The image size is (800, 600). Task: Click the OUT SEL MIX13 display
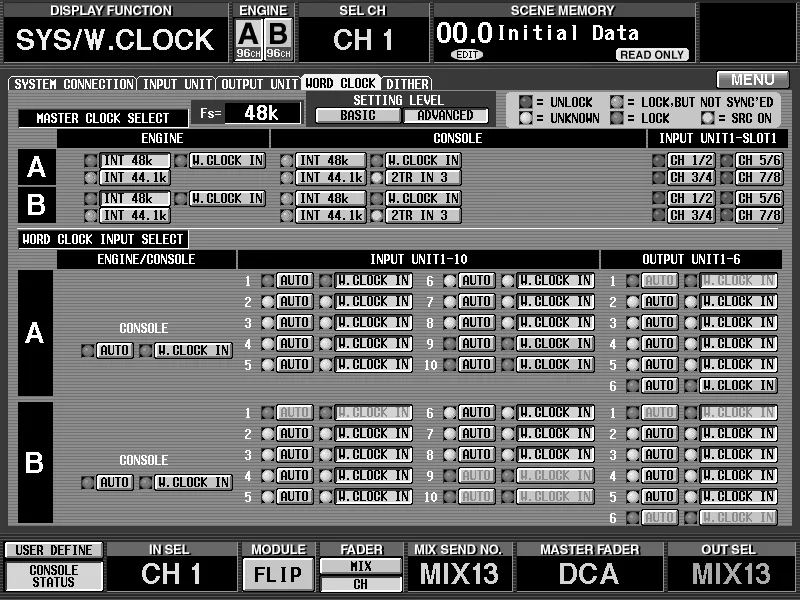(731, 573)
